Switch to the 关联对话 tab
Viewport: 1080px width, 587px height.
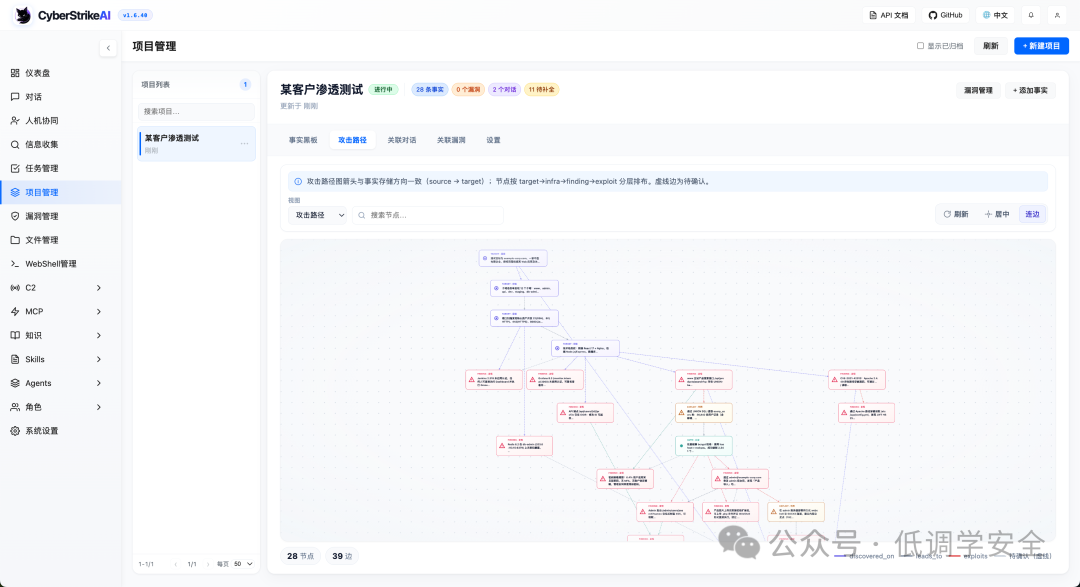[402, 140]
